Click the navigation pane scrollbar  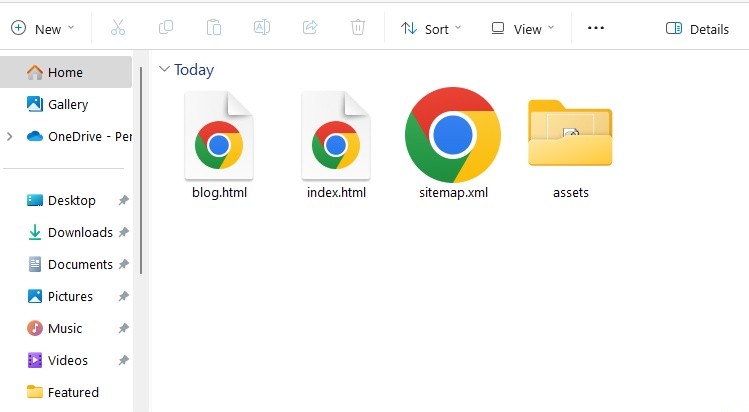[141, 170]
